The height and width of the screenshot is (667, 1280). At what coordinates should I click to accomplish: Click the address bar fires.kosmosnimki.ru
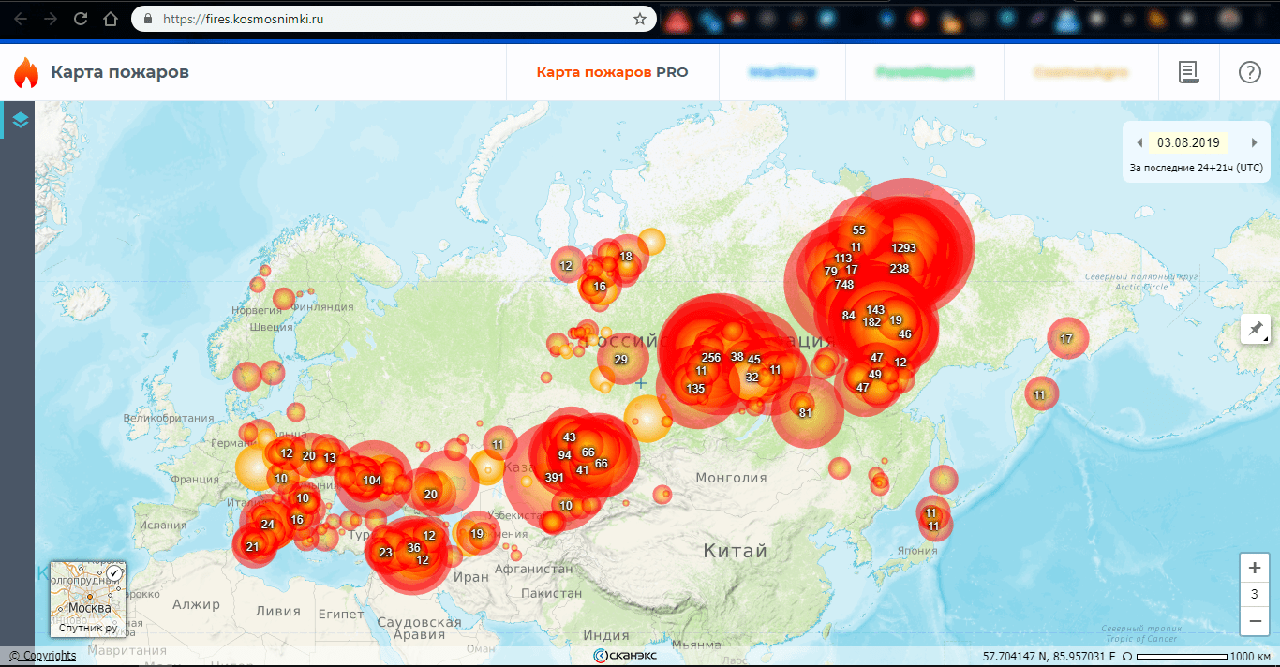click(393, 18)
